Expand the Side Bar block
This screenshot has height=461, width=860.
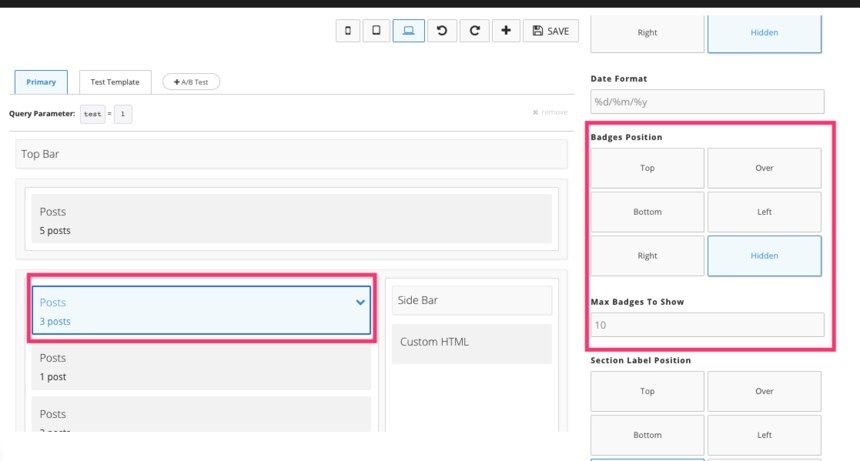pos(471,300)
